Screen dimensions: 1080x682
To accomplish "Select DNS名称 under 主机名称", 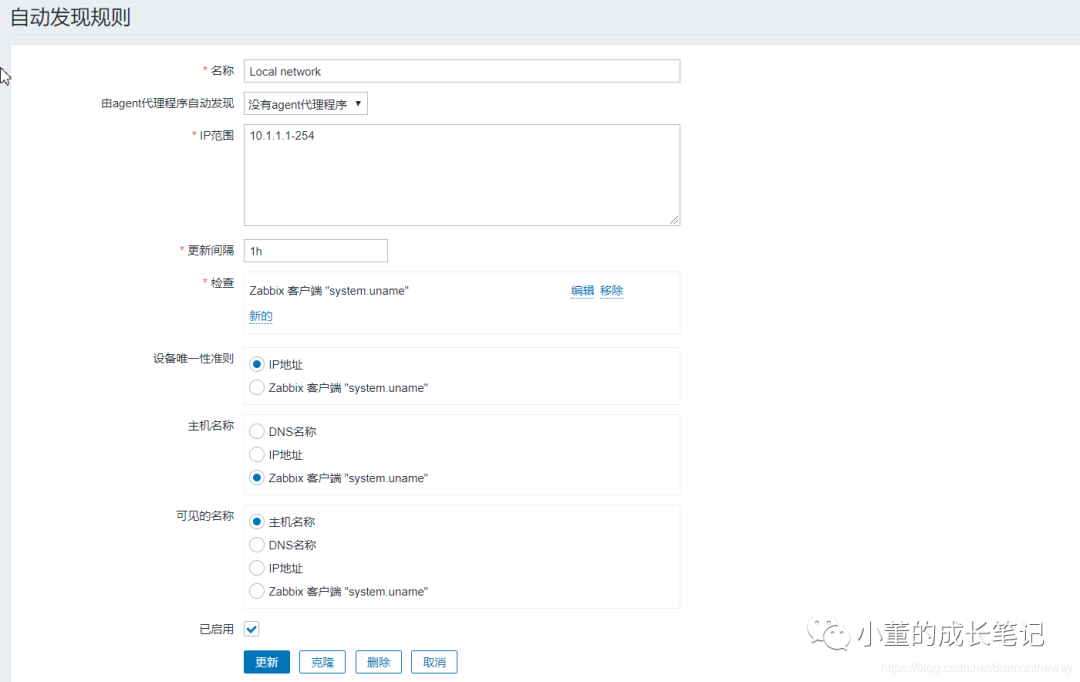I will pyautogui.click(x=257, y=431).
